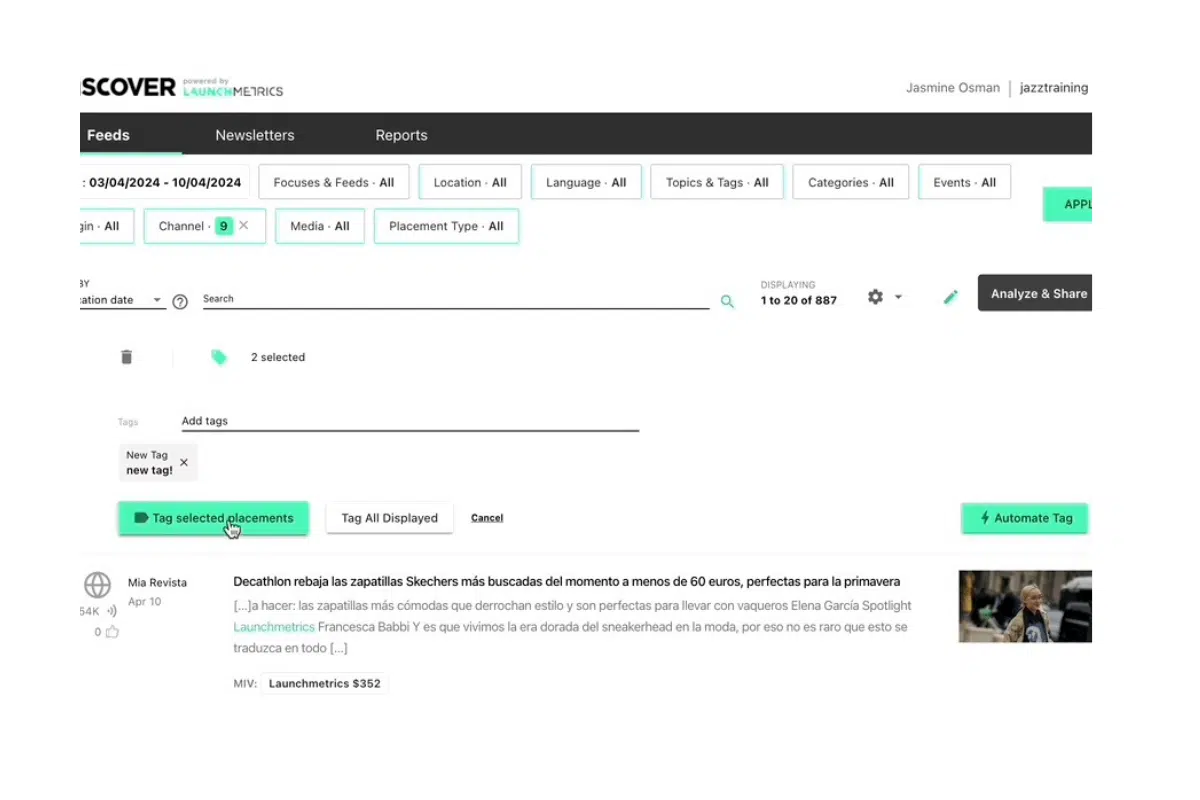Remove the Channel filter with X
Screen dimensions: 1200x800
pyautogui.click(x=243, y=226)
